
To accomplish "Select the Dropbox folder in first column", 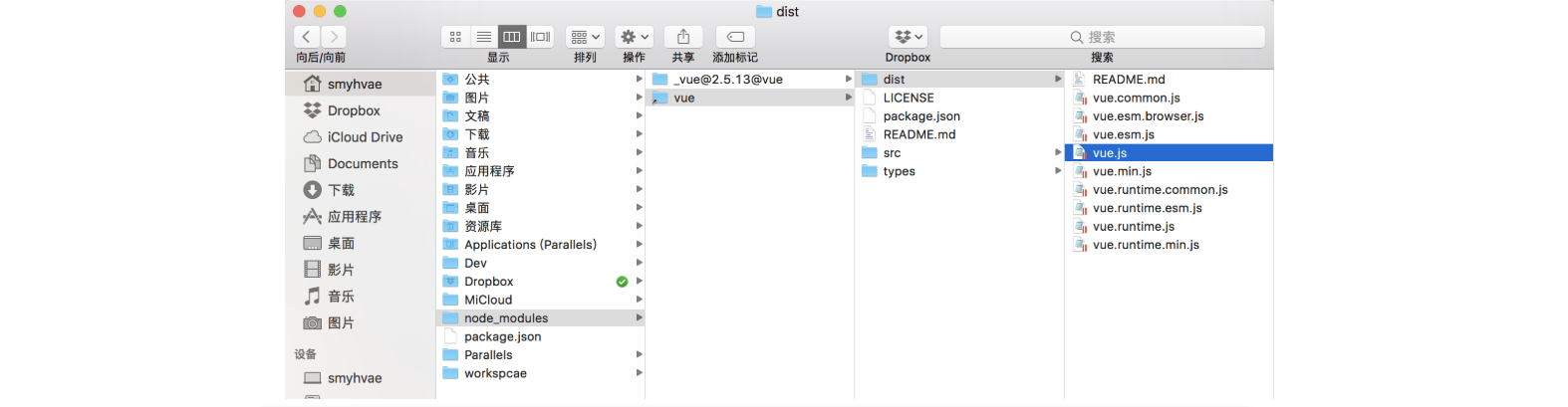I will coord(540,282).
